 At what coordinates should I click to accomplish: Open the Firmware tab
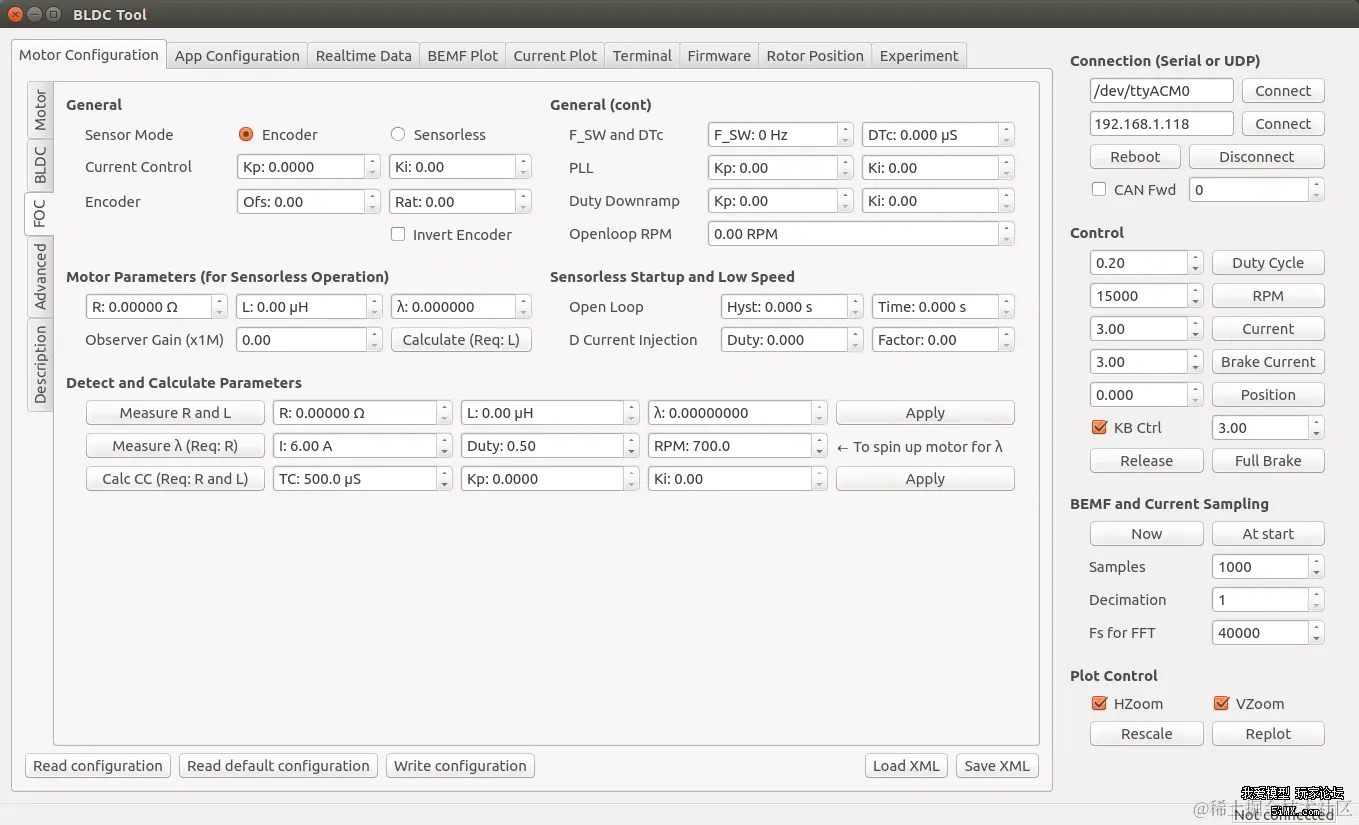tap(719, 56)
